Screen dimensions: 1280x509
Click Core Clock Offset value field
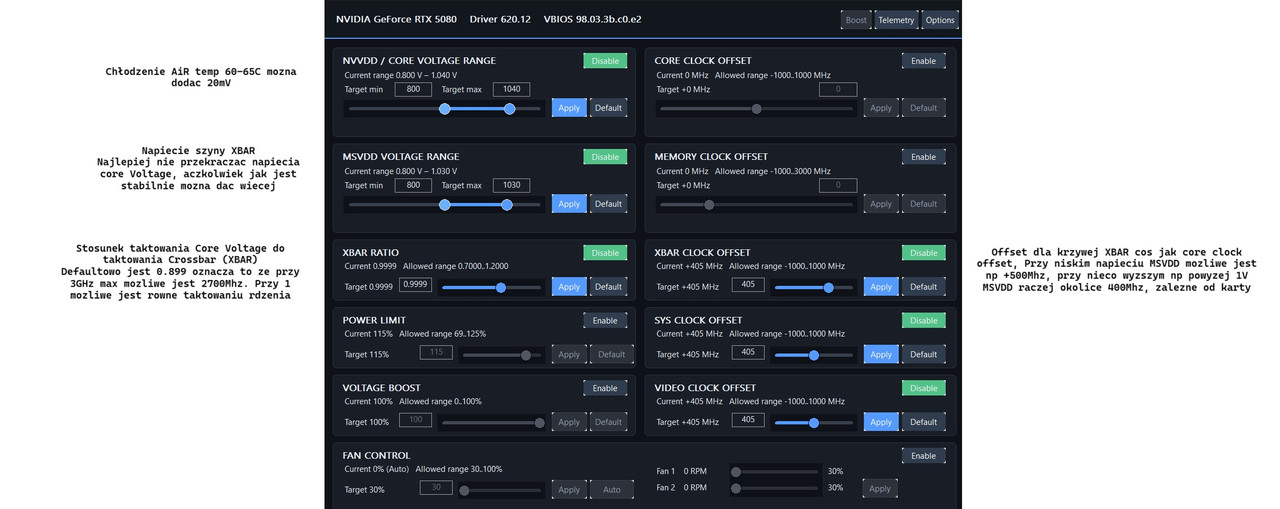[x=838, y=89]
